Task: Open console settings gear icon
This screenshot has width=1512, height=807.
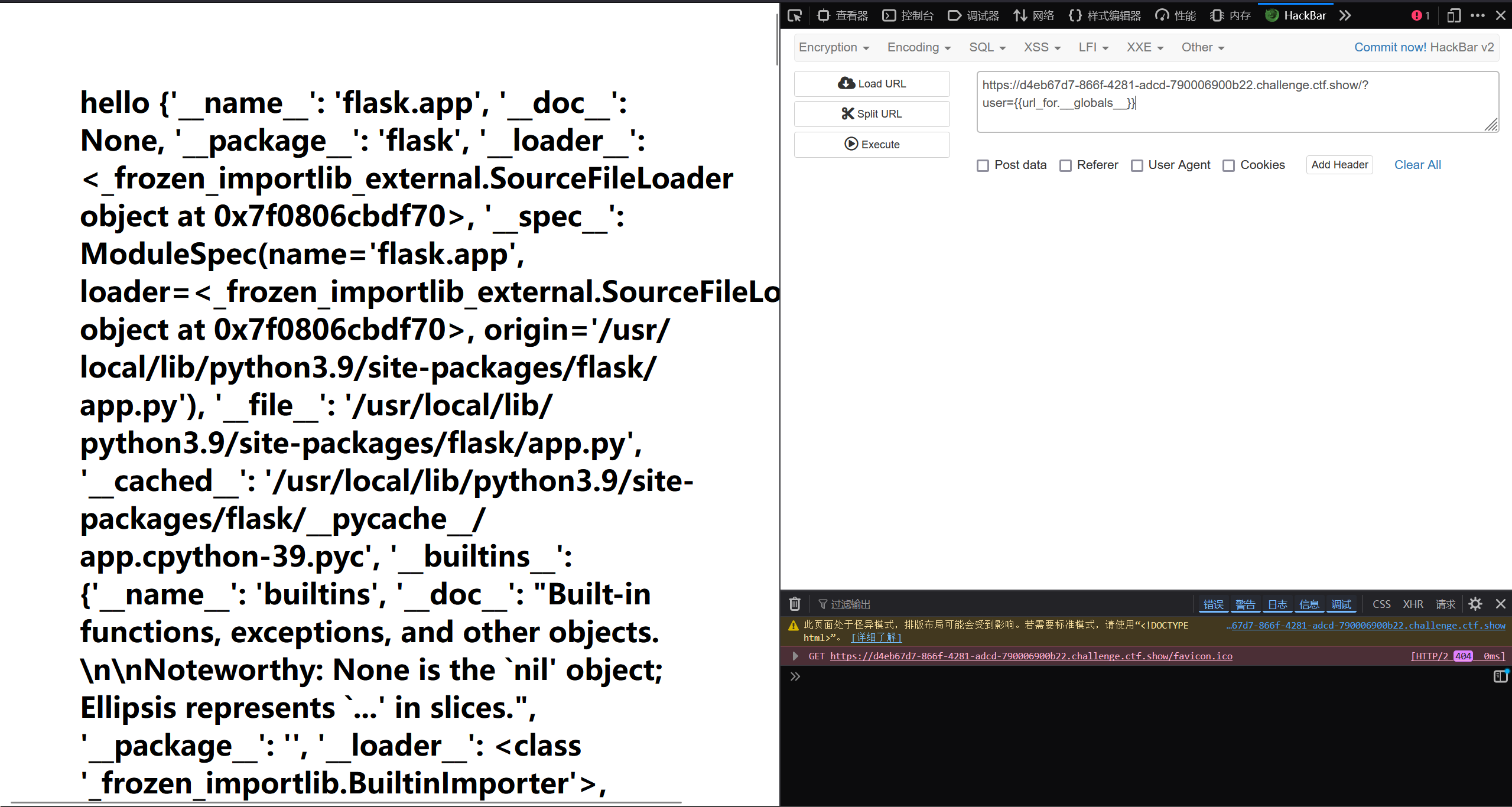Action: [x=1475, y=604]
